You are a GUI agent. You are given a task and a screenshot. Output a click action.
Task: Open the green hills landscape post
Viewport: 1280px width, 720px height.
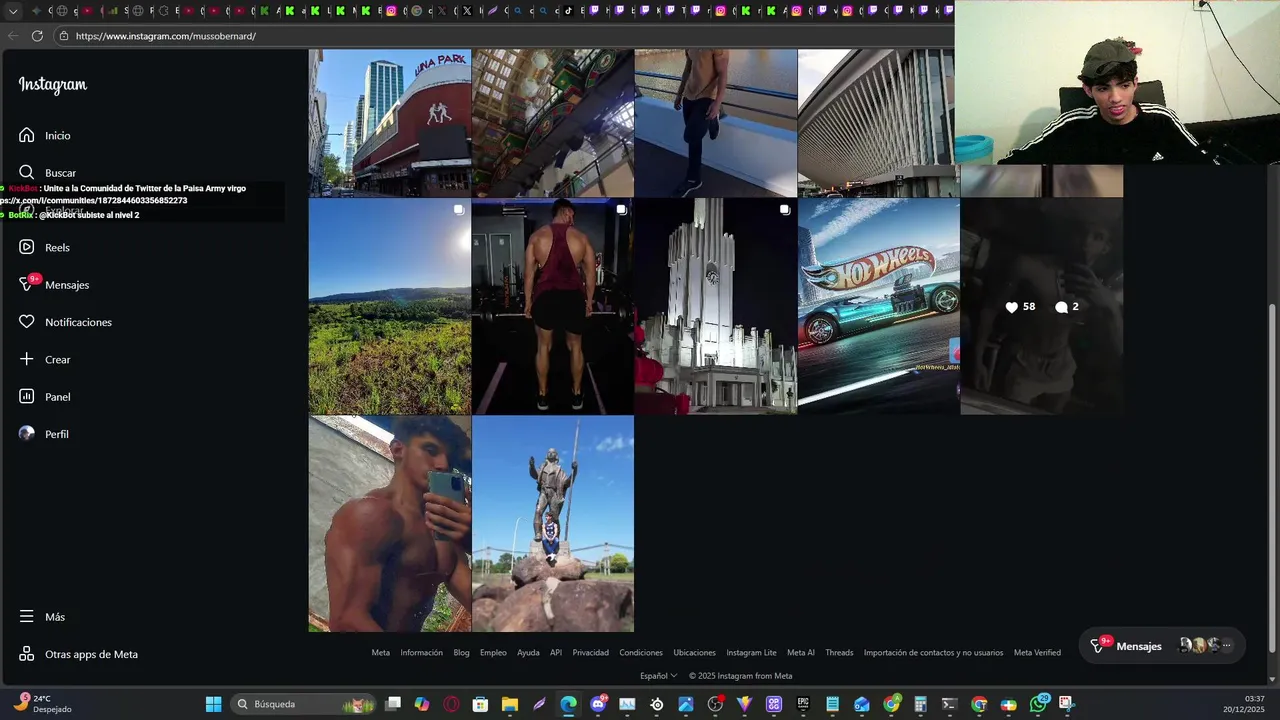[390, 306]
